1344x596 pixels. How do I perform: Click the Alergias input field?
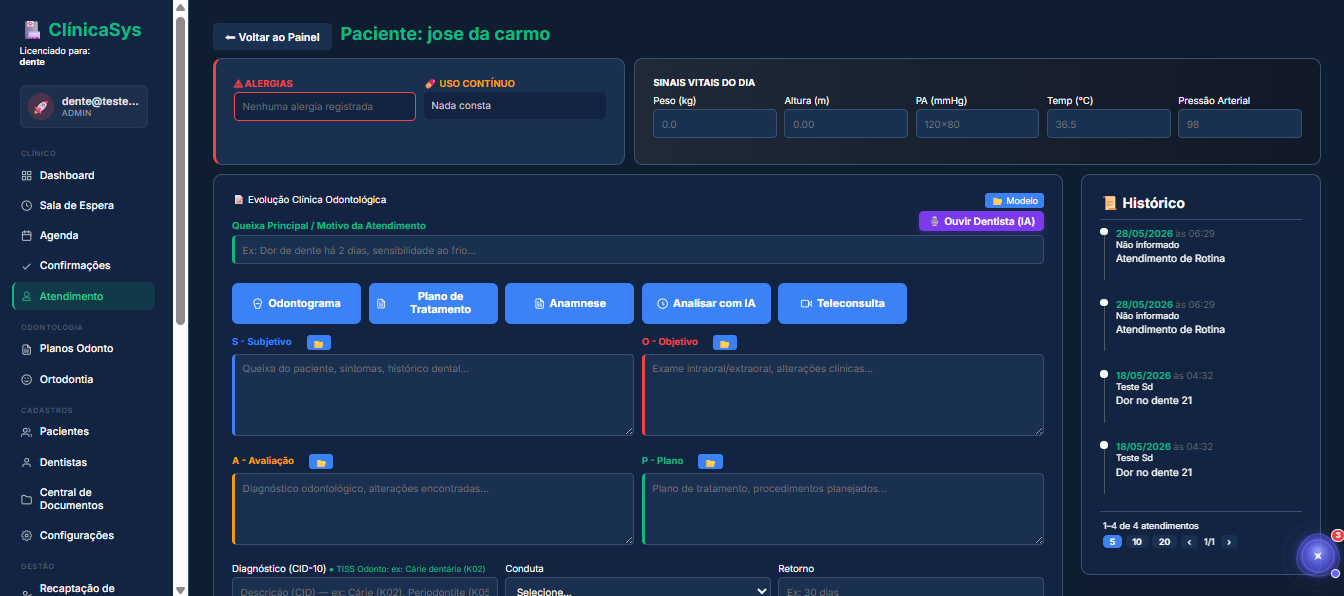coord(325,106)
